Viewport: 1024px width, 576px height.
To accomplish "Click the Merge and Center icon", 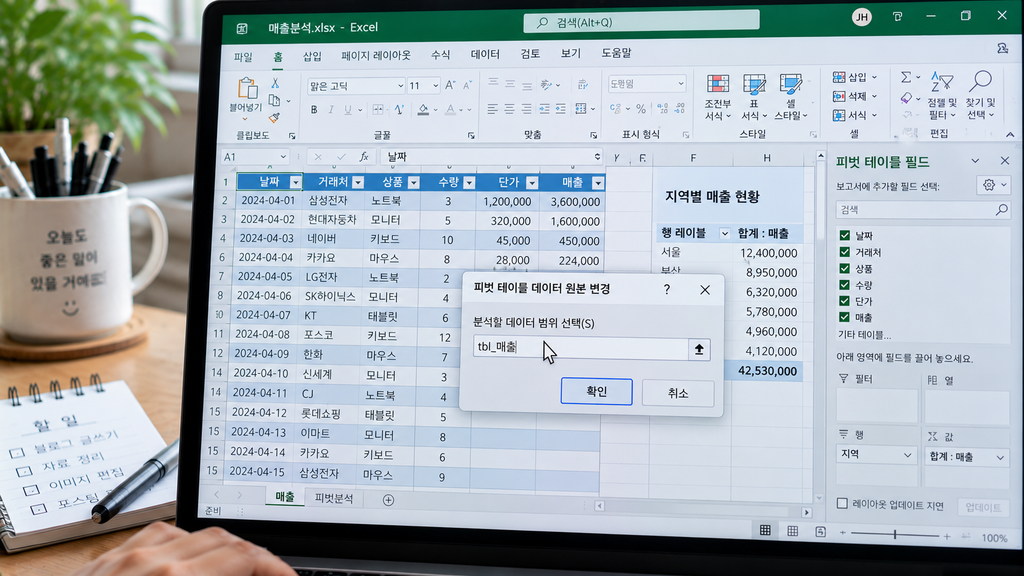I will click(x=581, y=109).
